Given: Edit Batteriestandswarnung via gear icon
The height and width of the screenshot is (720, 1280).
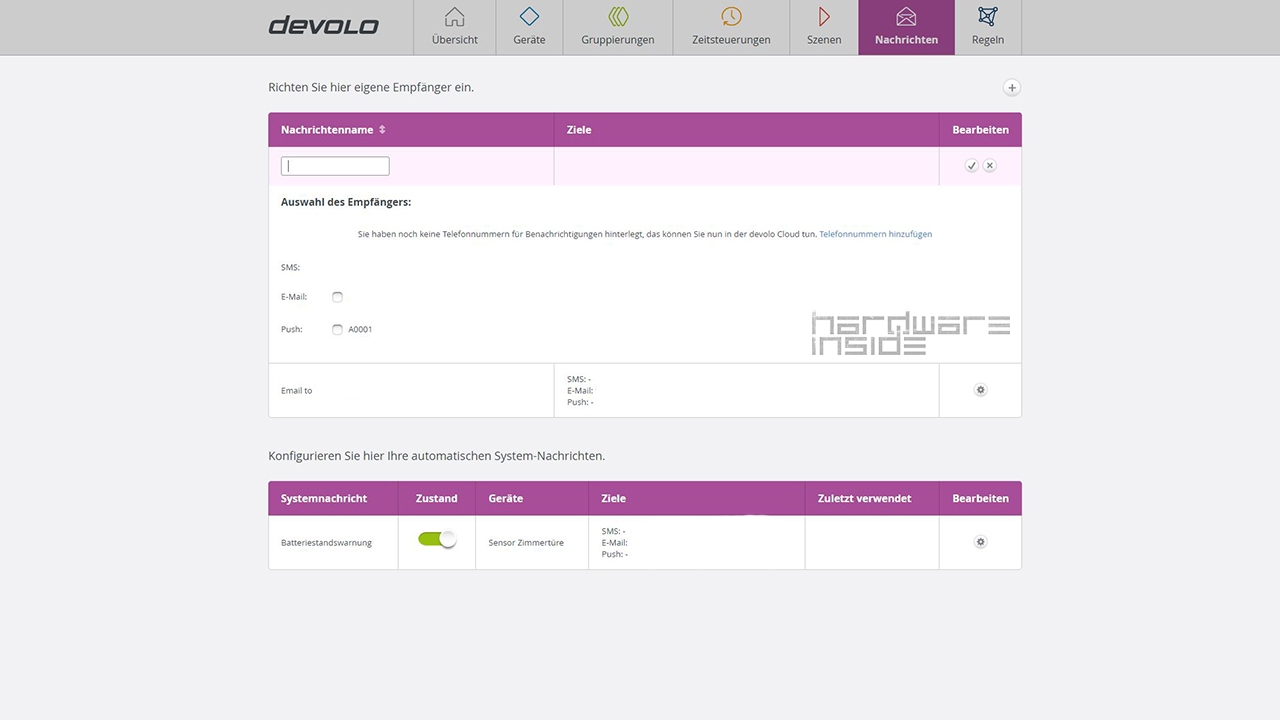Looking at the screenshot, I should point(980,542).
